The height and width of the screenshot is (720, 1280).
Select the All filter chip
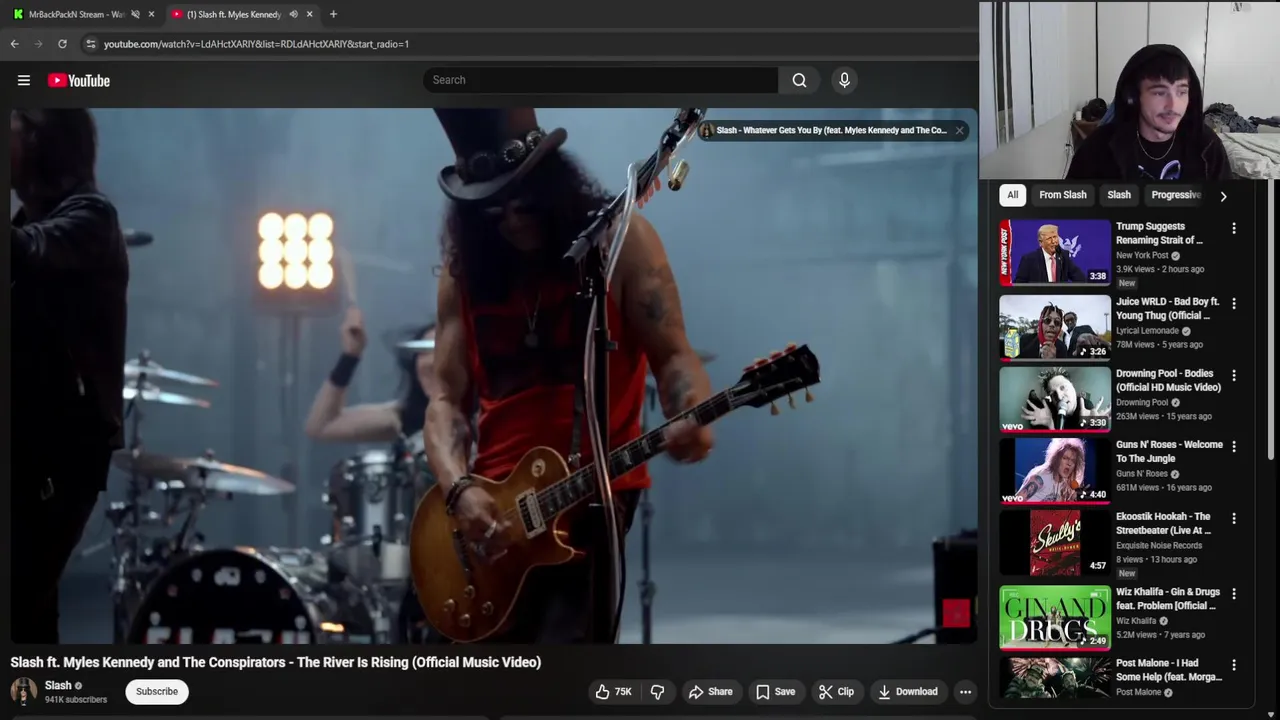click(x=1012, y=195)
